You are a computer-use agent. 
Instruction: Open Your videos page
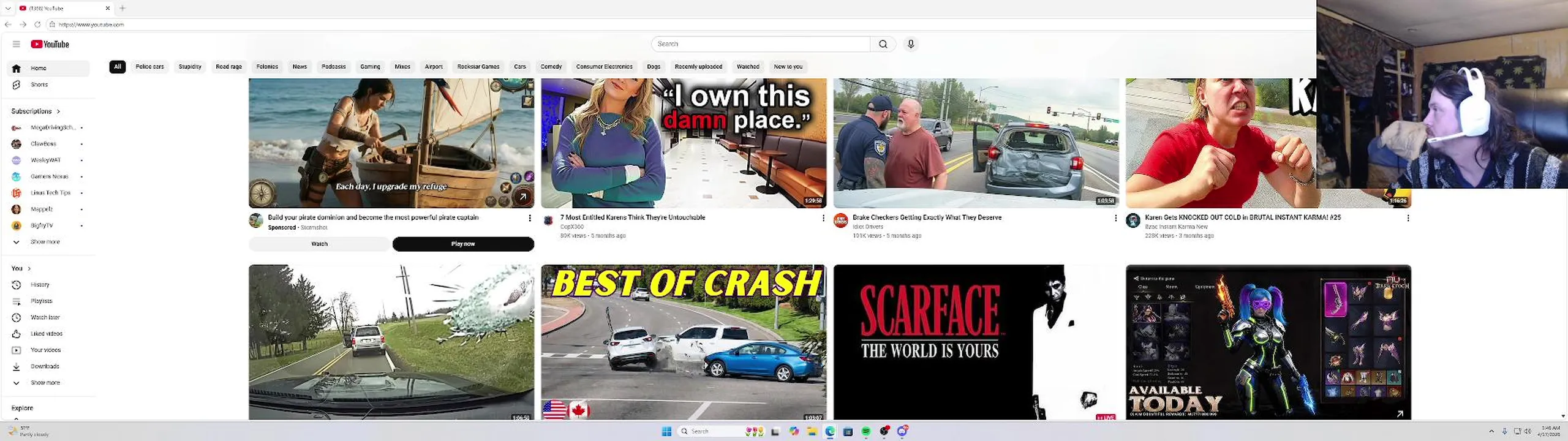(x=48, y=350)
